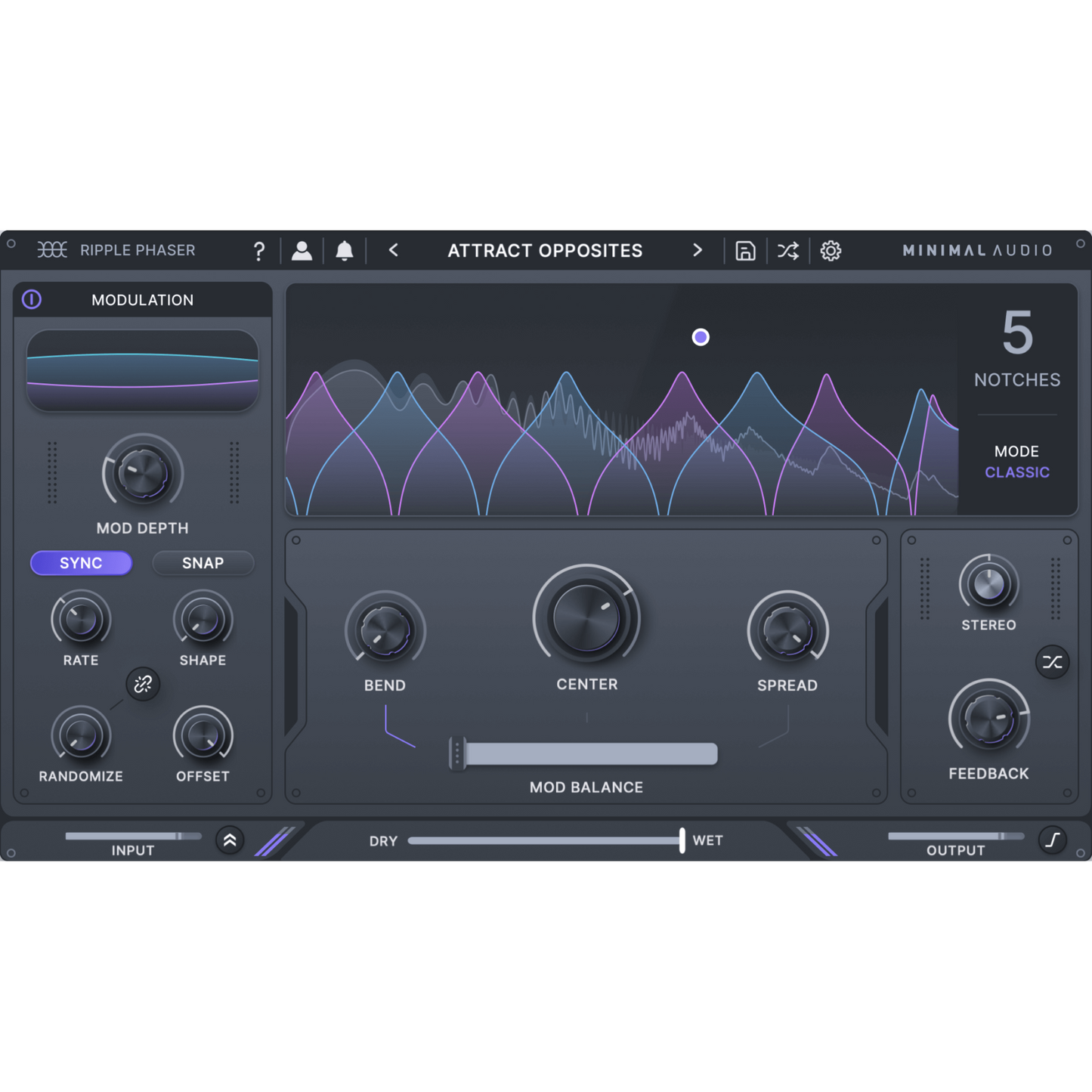
Task: Advance to the next preset with the right arrow
Action: (698, 250)
